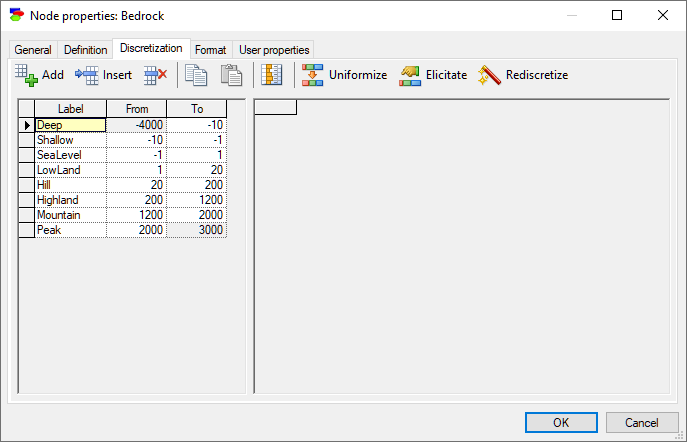Copy intervals using the copy icon
The width and height of the screenshot is (687, 442).
(x=196, y=75)
